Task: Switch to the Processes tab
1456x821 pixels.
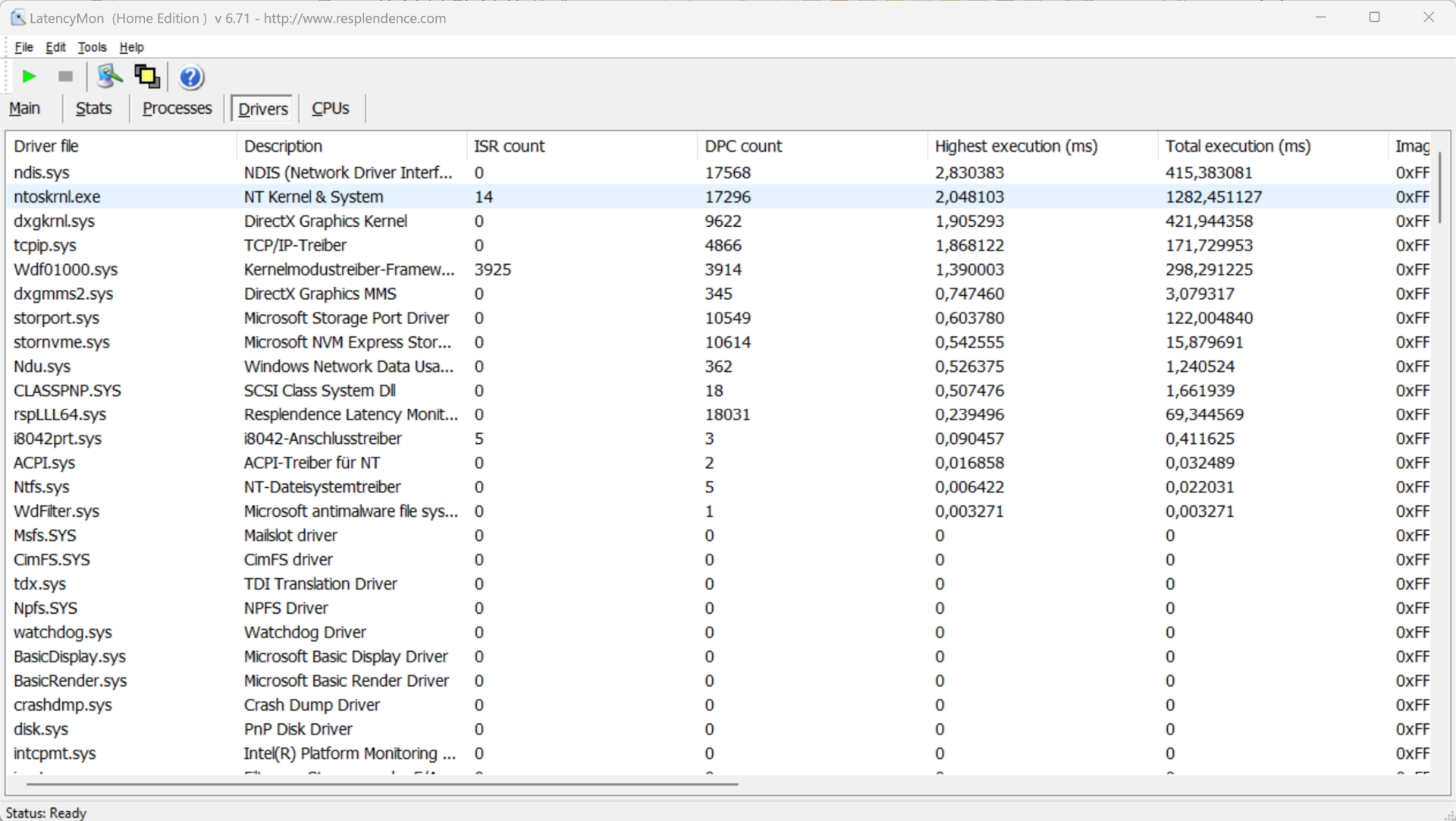Action: click(x=177, y=109)
